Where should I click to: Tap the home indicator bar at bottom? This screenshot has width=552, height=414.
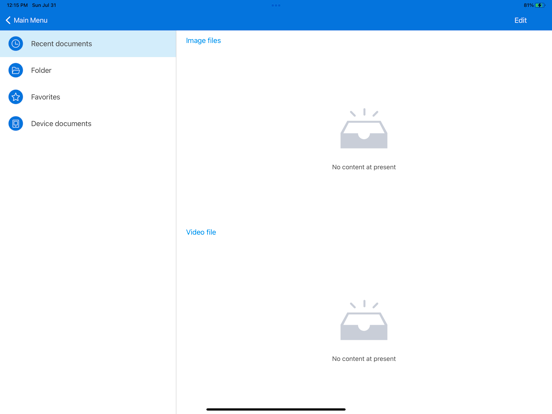276,409
